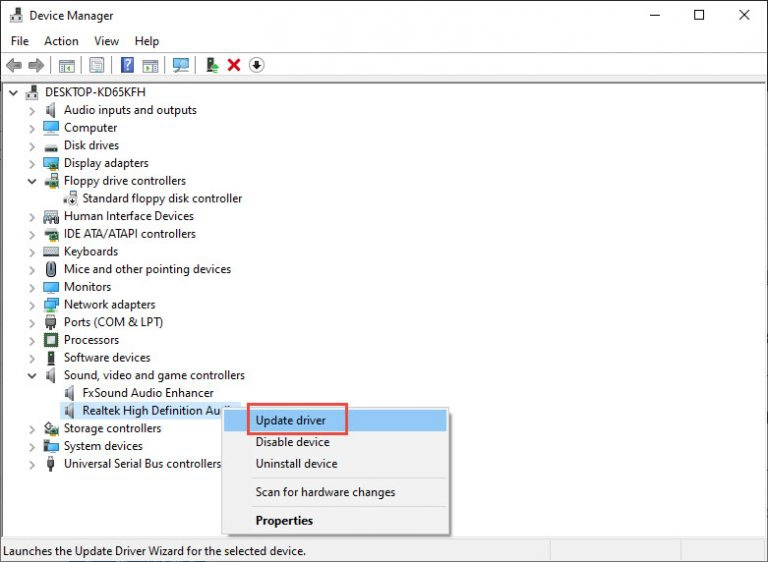Viewport: 768px width, 562px height.
Task: Click Scan for hardware changes monitor icon
Action: (x=181, y=65)
